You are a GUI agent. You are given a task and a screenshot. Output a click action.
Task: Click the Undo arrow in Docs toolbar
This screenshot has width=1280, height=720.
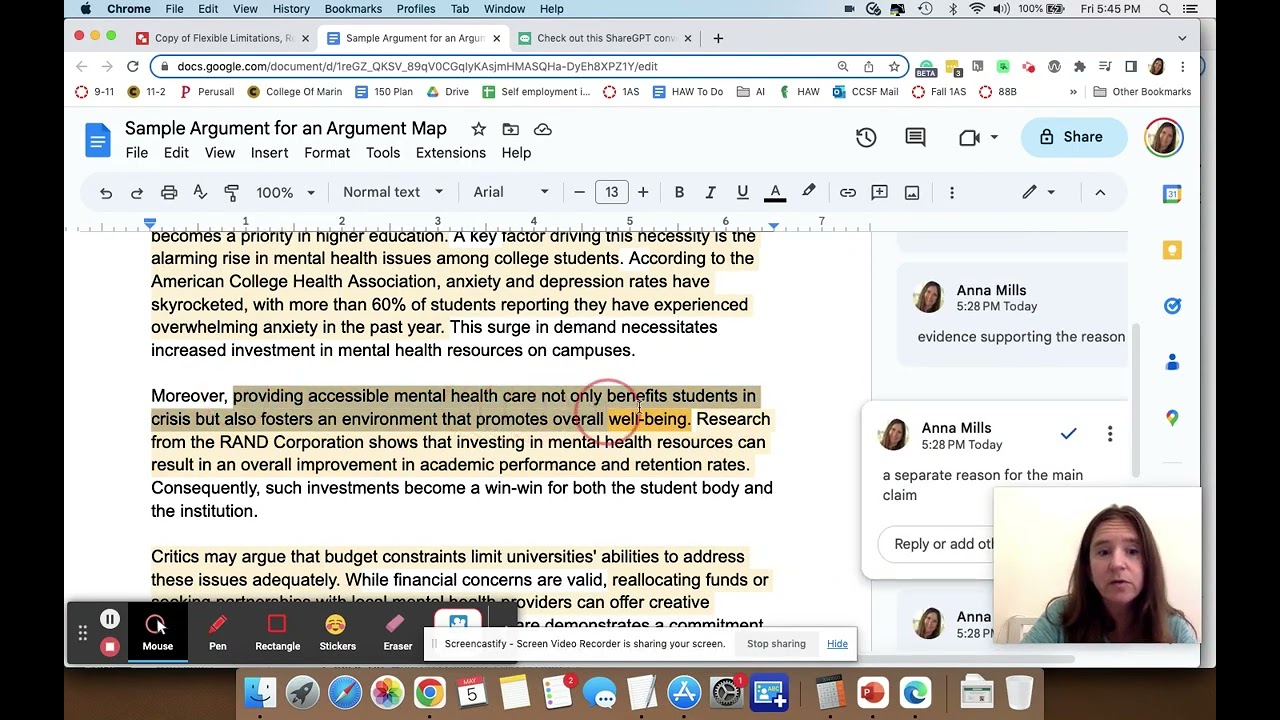pyautogui.click(x=105, y=192)
